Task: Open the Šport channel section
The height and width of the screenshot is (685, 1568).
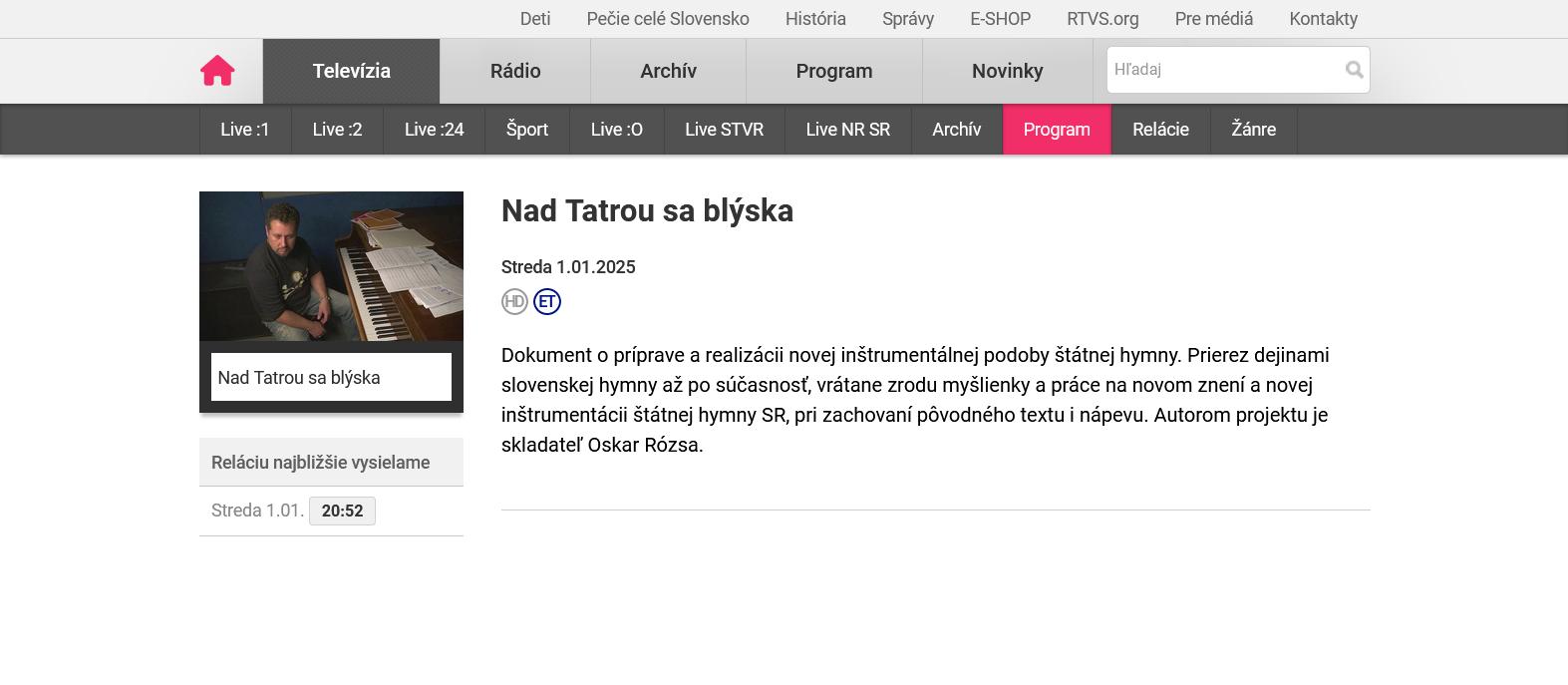Action: click(x=527, y=130)
